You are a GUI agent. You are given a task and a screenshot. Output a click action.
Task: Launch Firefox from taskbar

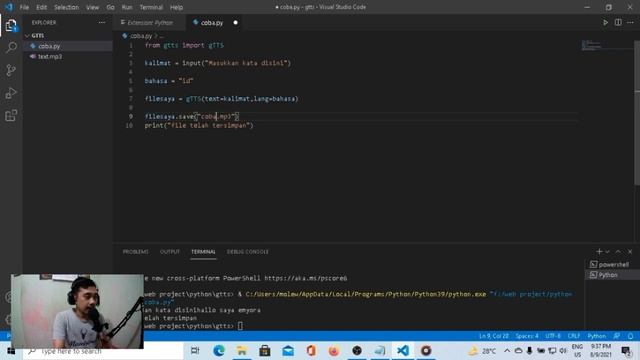(x=334, y=351)
